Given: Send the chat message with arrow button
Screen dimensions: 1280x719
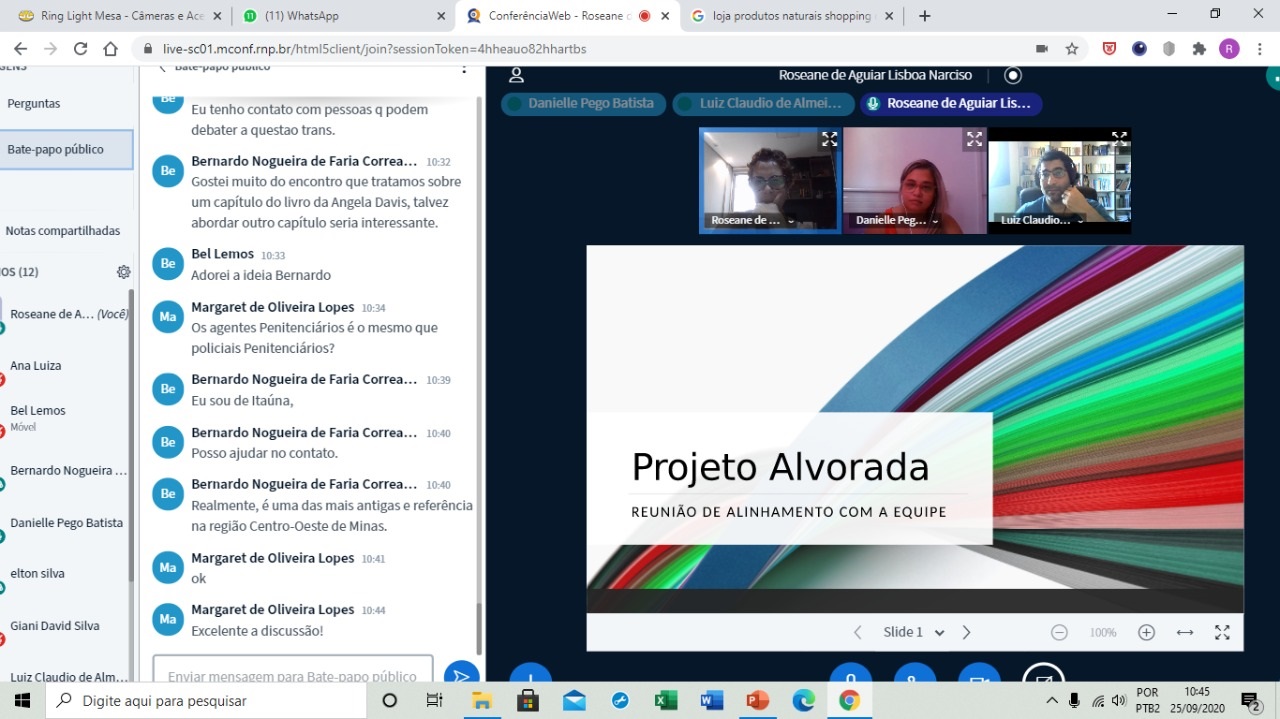Looking at the screenshot, I should (x=461, y=675).
